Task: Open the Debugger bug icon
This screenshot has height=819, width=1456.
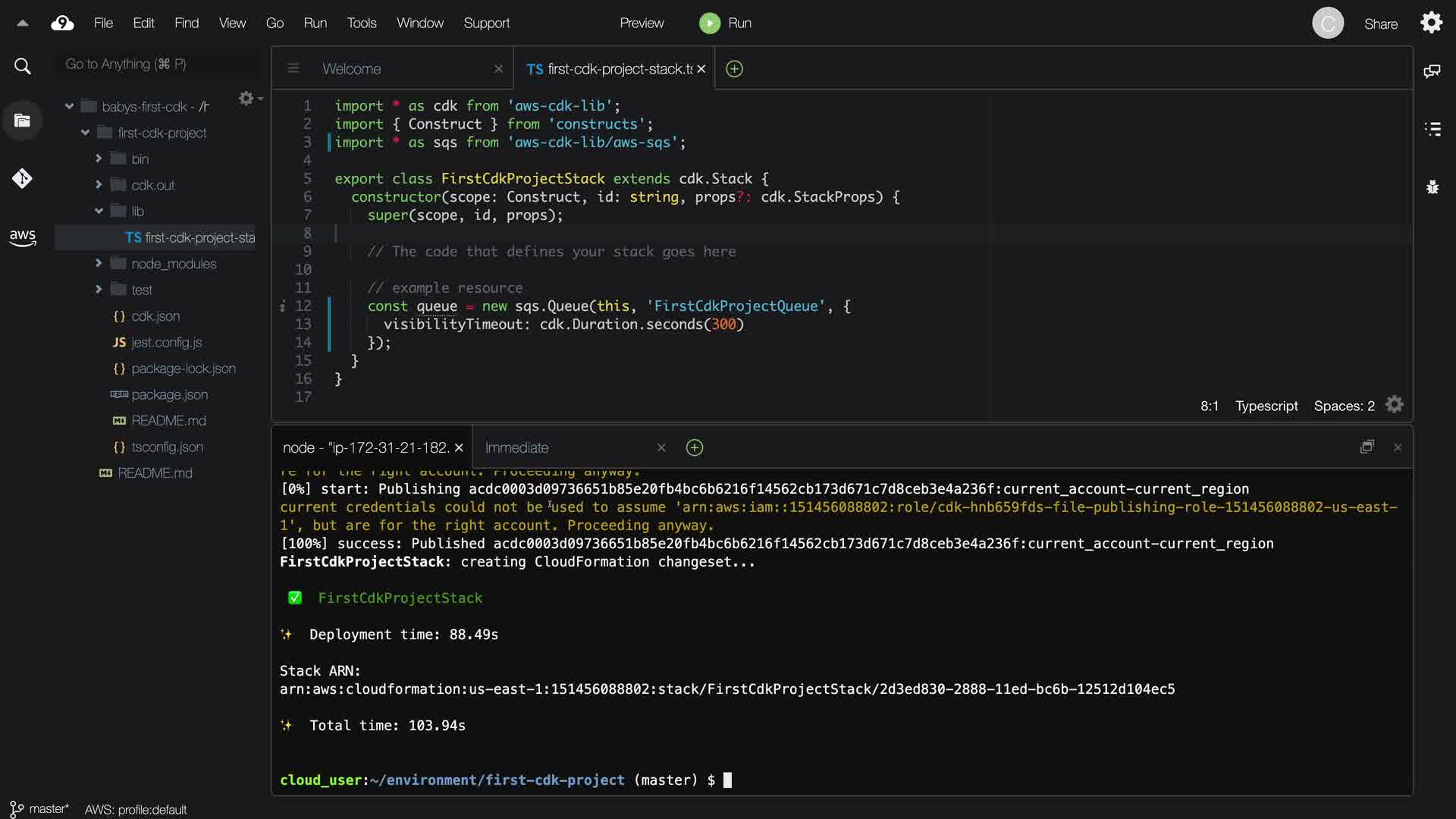Action: 1432,187
